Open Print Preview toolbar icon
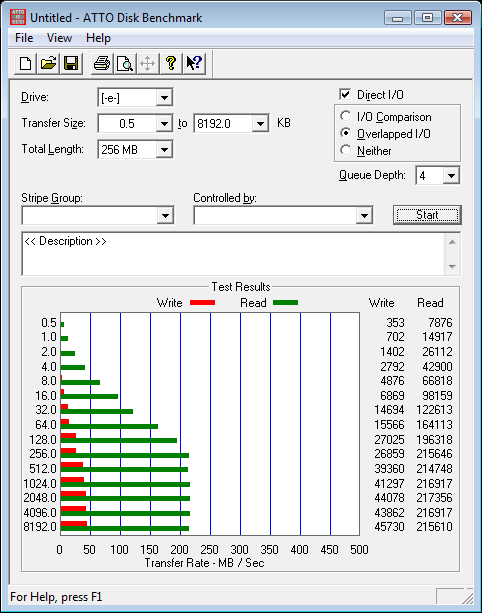482x613 pixels. [125, 63]
